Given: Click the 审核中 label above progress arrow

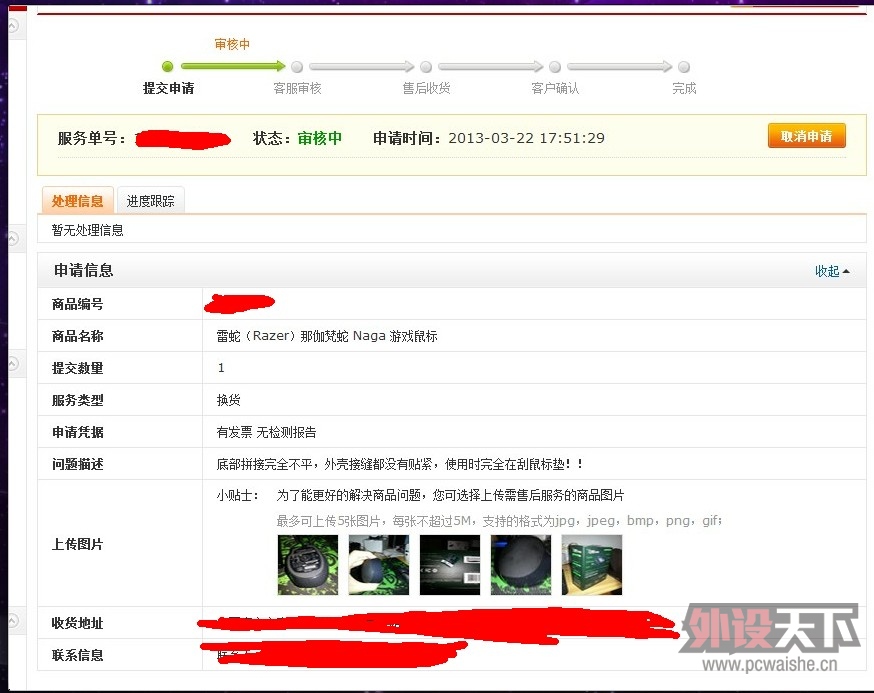Looking at the screenshot, I should point(232,44).
